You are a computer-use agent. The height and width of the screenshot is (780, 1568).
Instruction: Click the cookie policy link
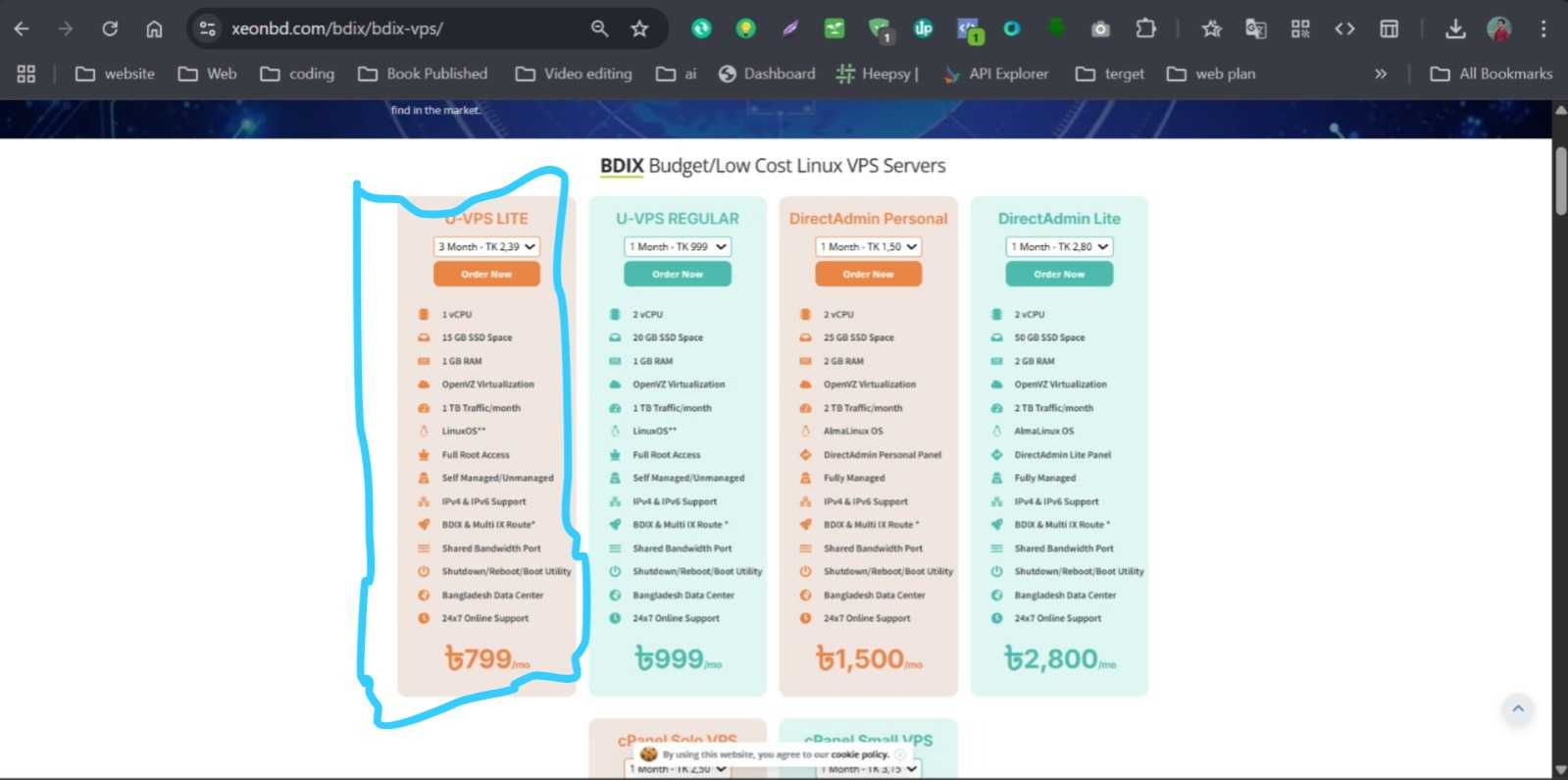pos(859,754)
